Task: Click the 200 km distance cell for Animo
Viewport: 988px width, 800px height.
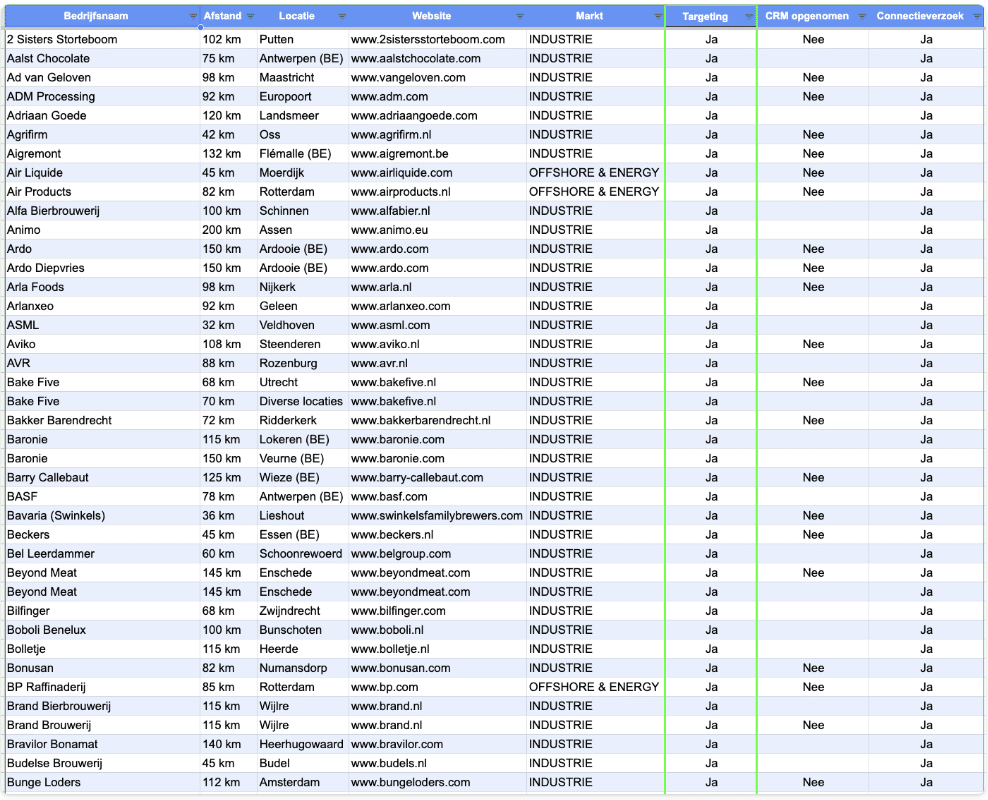Action: pos(221,230)
